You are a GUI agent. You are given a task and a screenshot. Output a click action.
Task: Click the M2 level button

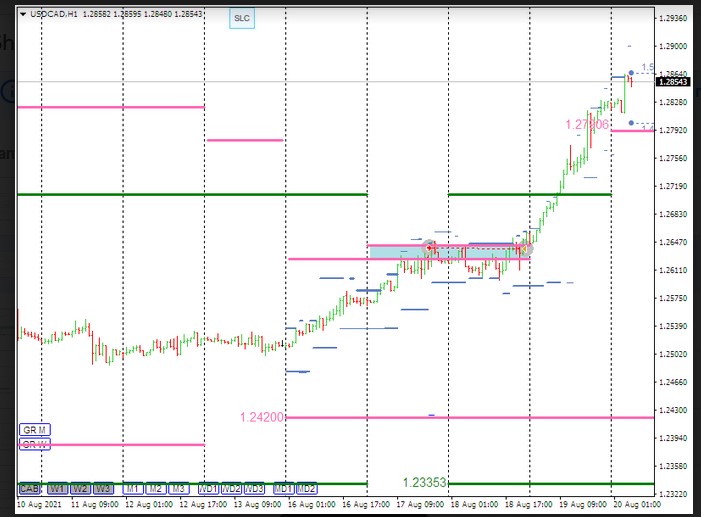[x=155, y=488]
